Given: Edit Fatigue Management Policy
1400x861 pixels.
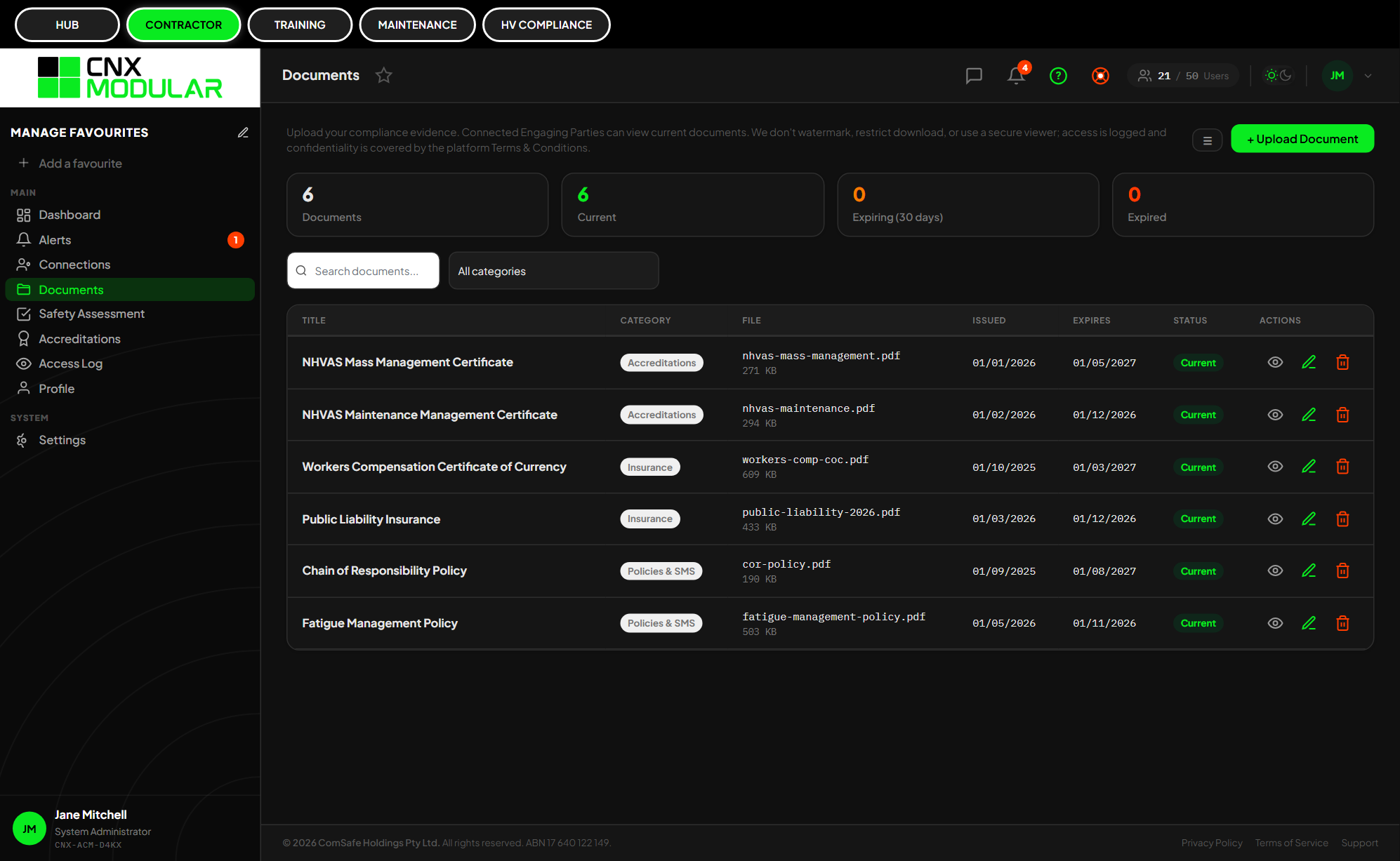Looking at the screenshot, I should [x=1309, y=623].
